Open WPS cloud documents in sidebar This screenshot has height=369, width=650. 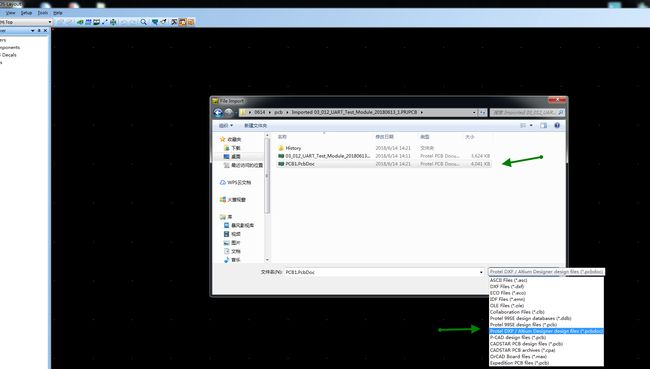pyautogui.click(x=235, y=182)
